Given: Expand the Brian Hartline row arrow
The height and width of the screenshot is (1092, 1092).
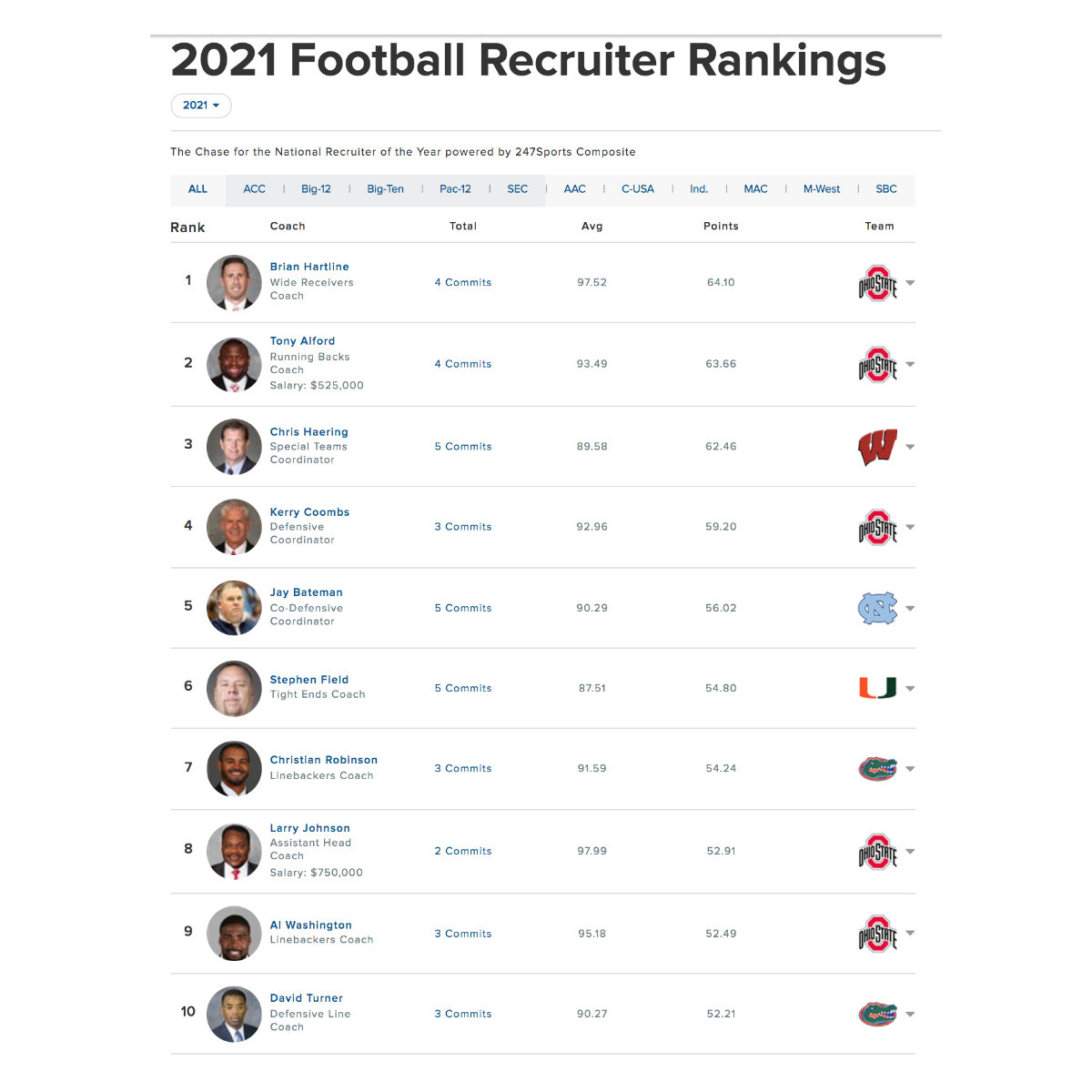Looking at the screenshot, I should pyautogui.click(x=910, y=283).
